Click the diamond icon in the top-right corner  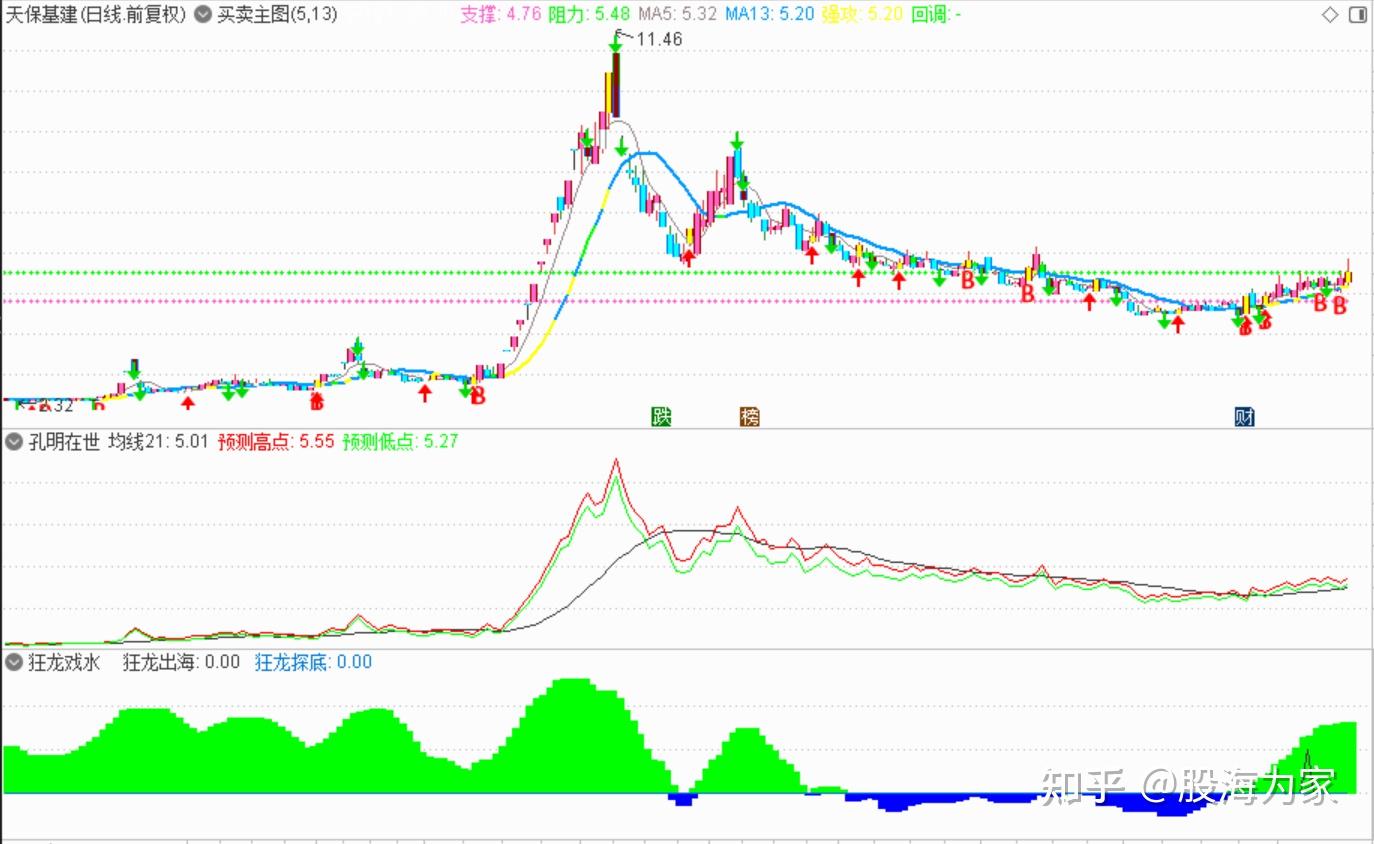1330,15
